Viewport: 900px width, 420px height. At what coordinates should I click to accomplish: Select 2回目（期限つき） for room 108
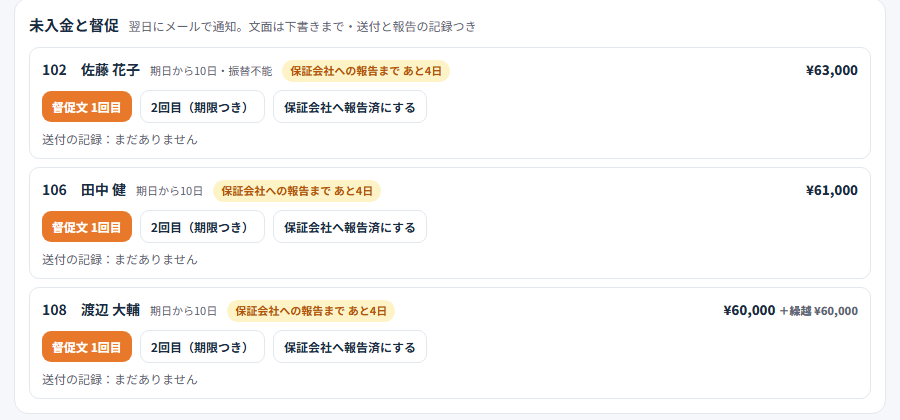[202, 347]
